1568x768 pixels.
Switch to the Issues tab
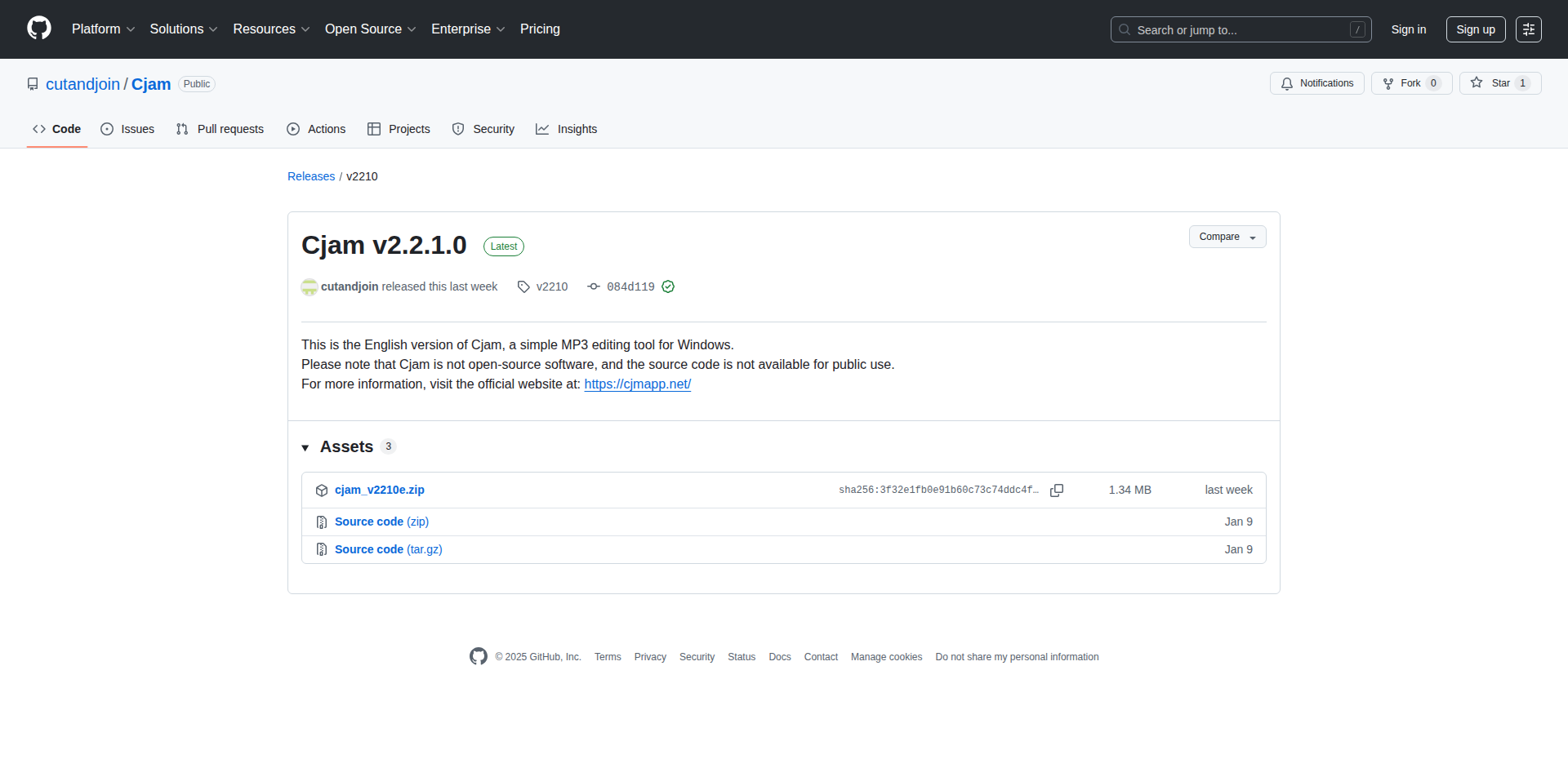tap(127, 129)
